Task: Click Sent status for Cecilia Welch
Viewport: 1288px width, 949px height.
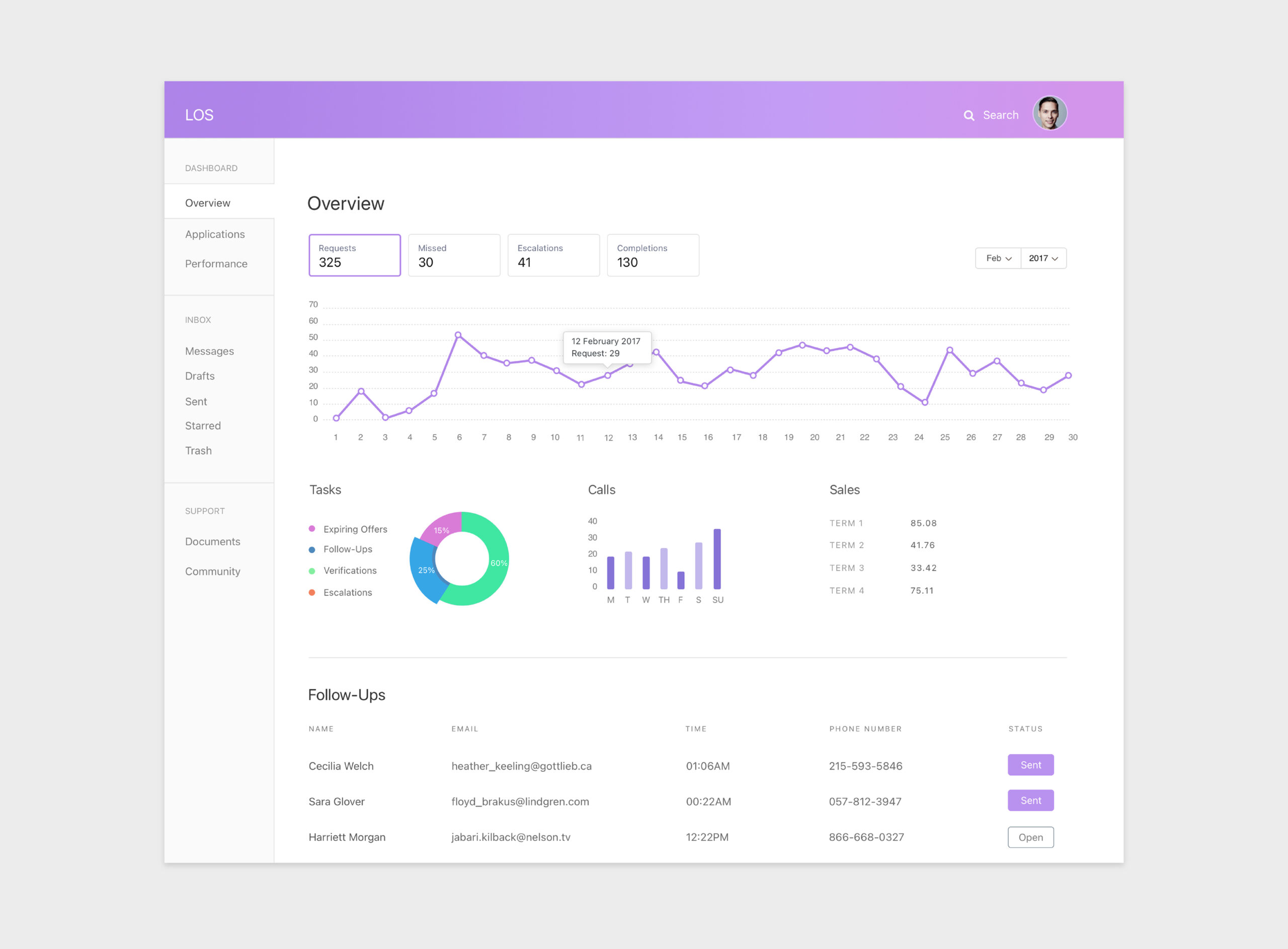Action: click(1030, 765)
